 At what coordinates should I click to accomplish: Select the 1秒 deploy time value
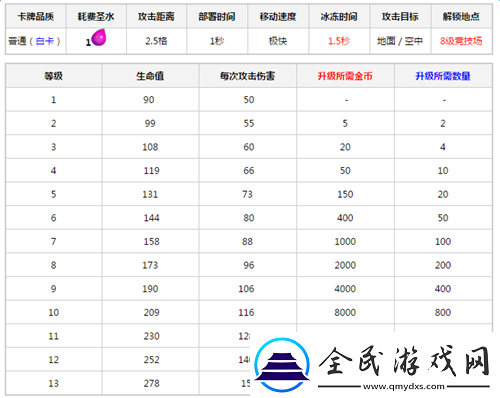[x=217, y=41]
